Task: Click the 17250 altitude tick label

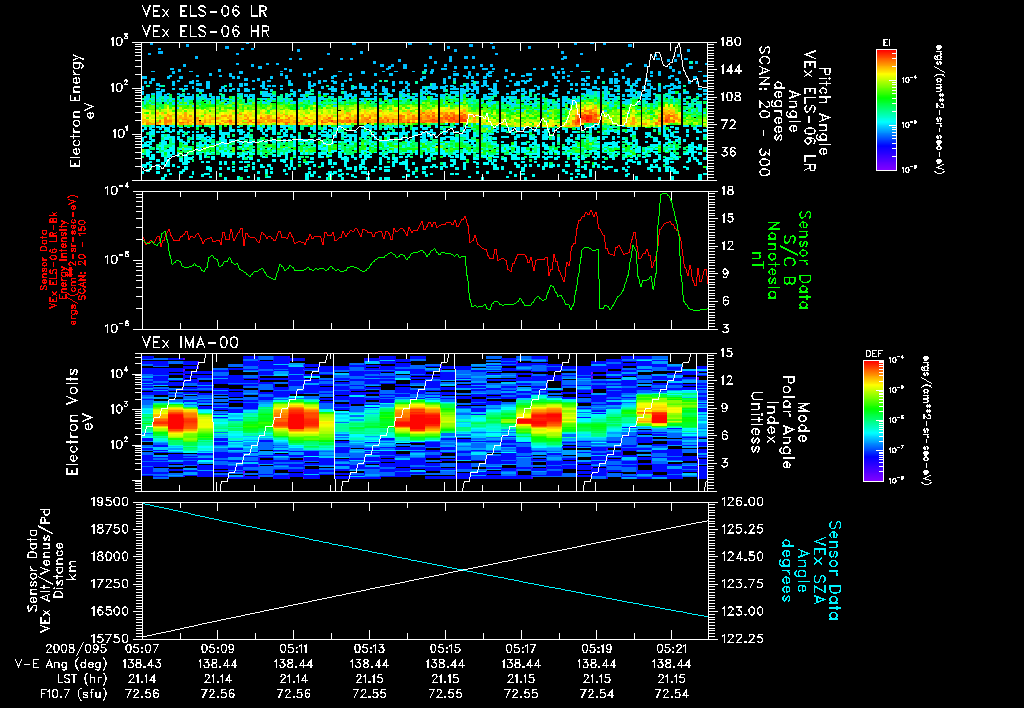Action: click(110, 583)
